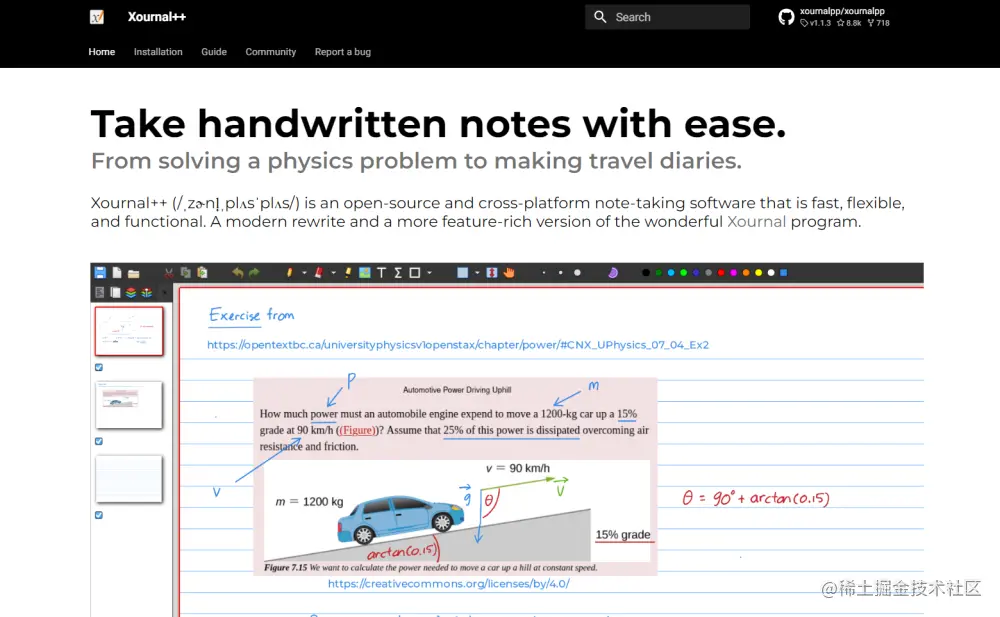
Task: Pick the red color swatch
Action: click(x=721, y=272)
